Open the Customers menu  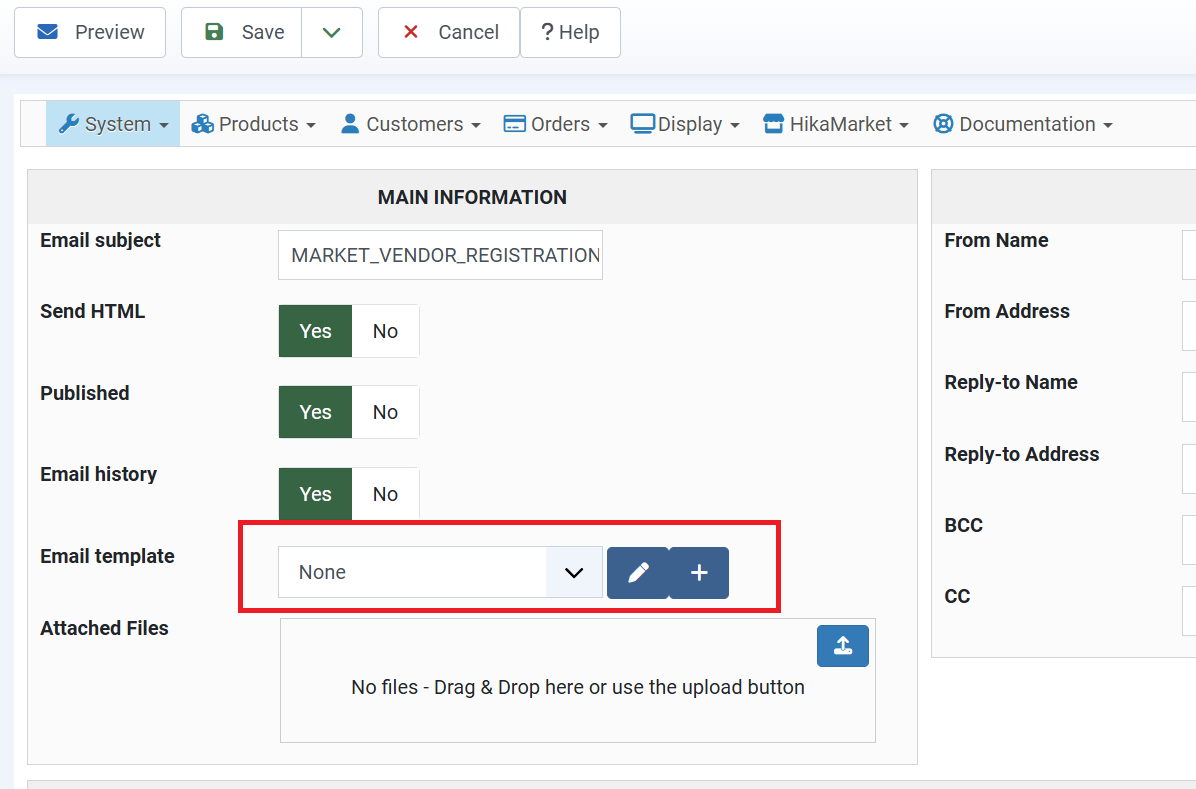[410, 124]
